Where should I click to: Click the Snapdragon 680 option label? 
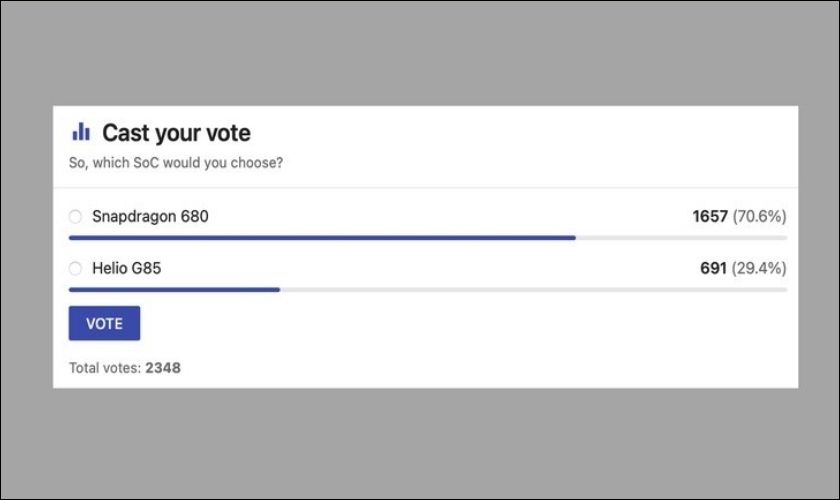pos(150,216)
